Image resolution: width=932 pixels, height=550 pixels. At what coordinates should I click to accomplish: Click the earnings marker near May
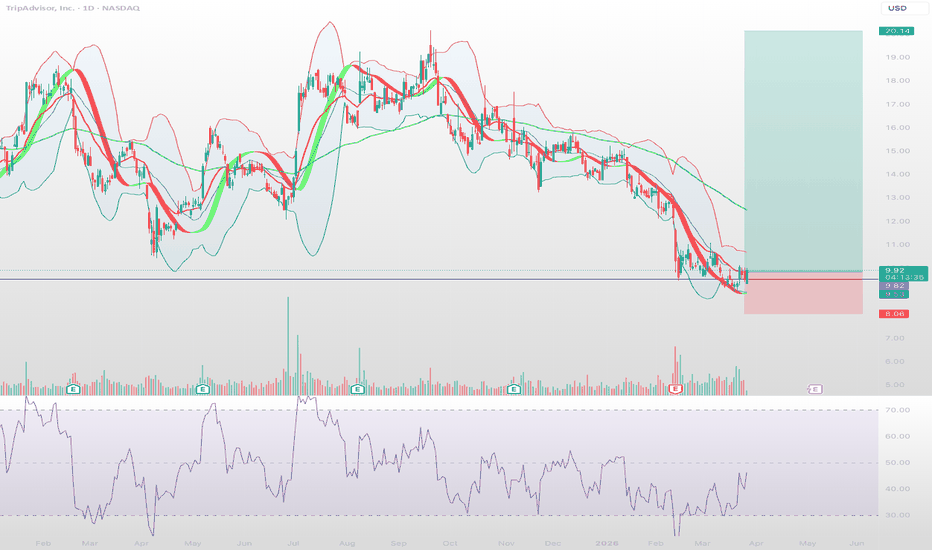pyautogui.click(x=203, y=388)
